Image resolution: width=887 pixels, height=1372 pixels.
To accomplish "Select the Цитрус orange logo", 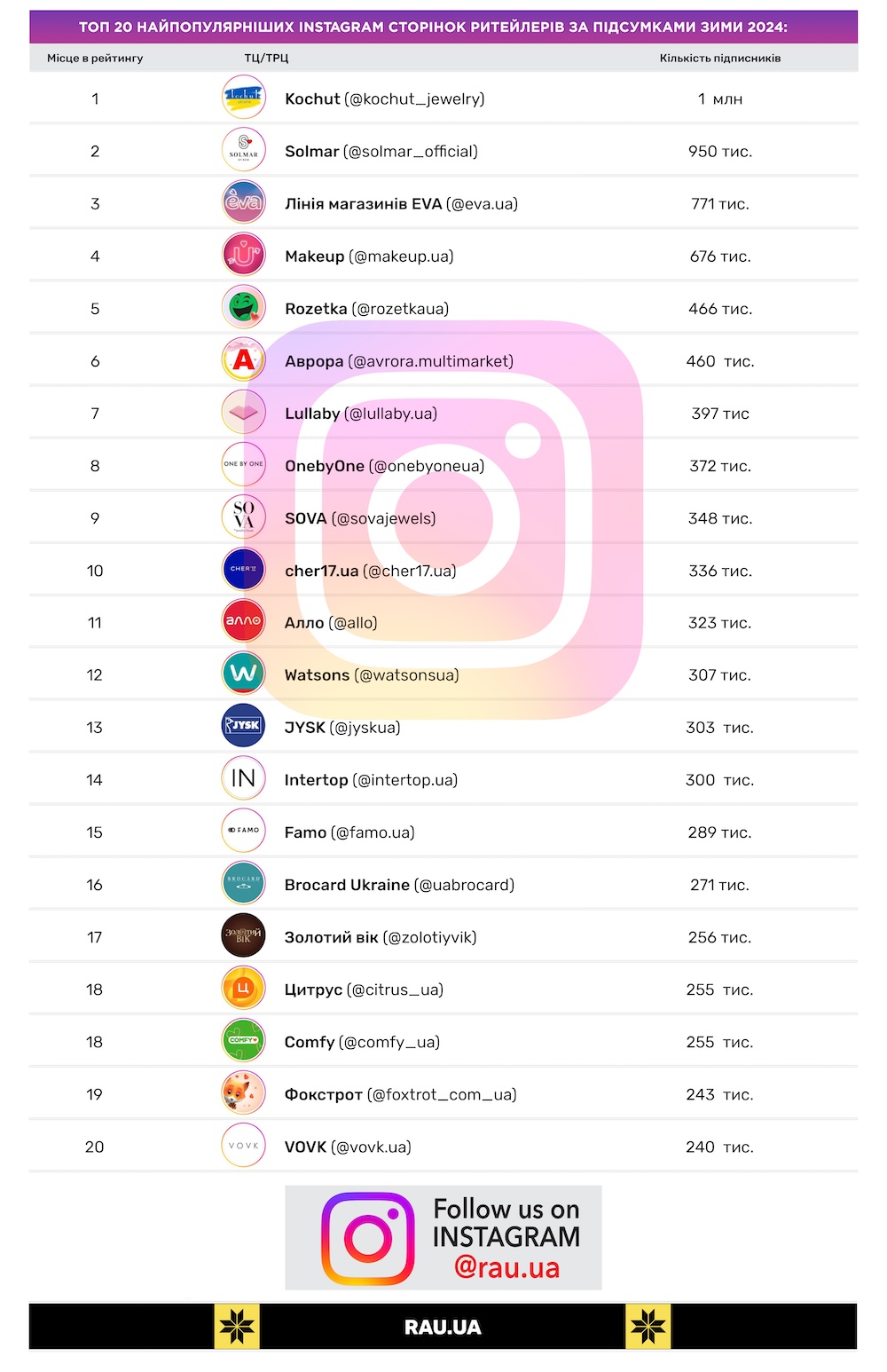I will (x=243, y=988).
